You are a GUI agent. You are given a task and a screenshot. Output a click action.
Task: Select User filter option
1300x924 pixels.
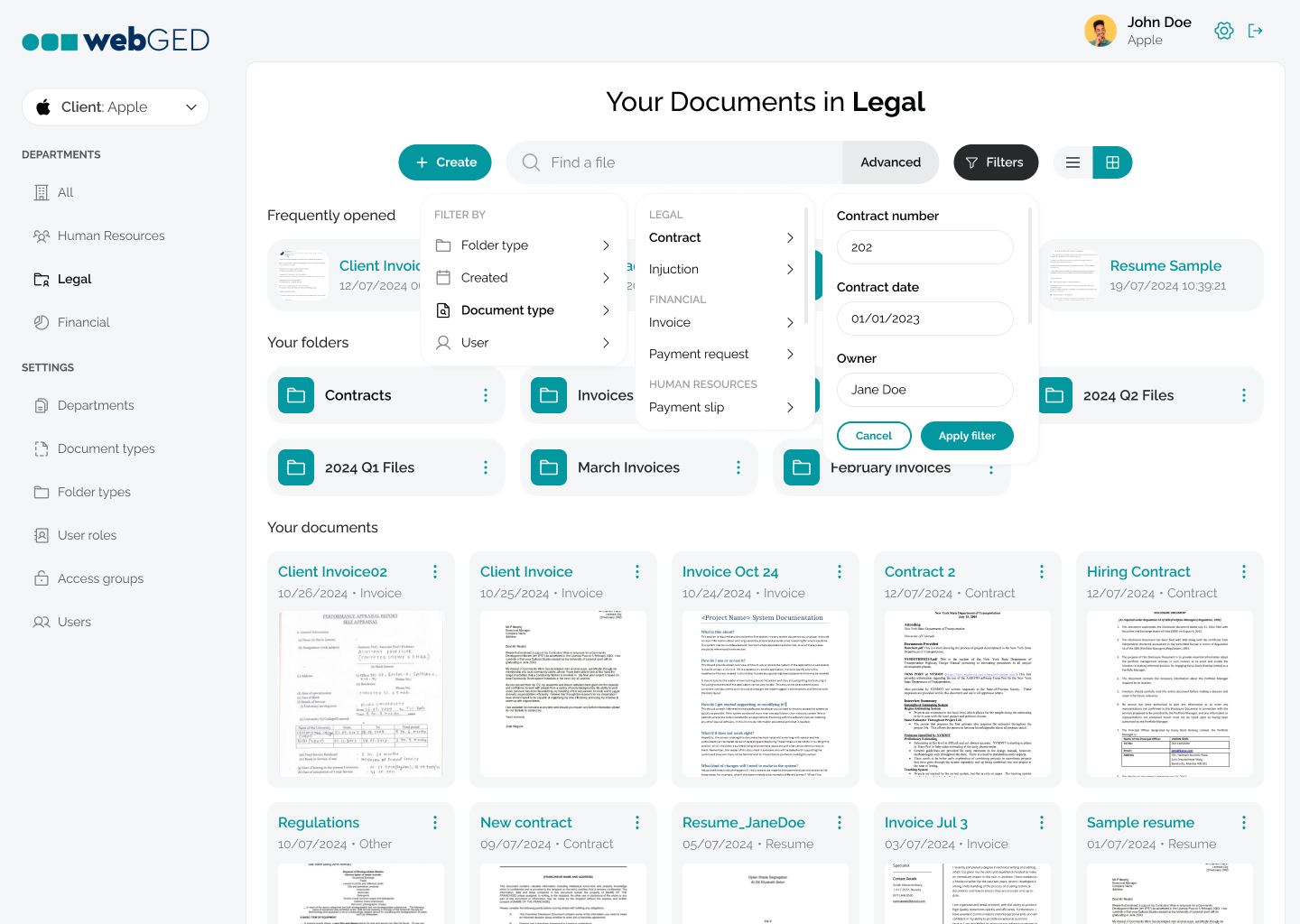tap(524, 343)
